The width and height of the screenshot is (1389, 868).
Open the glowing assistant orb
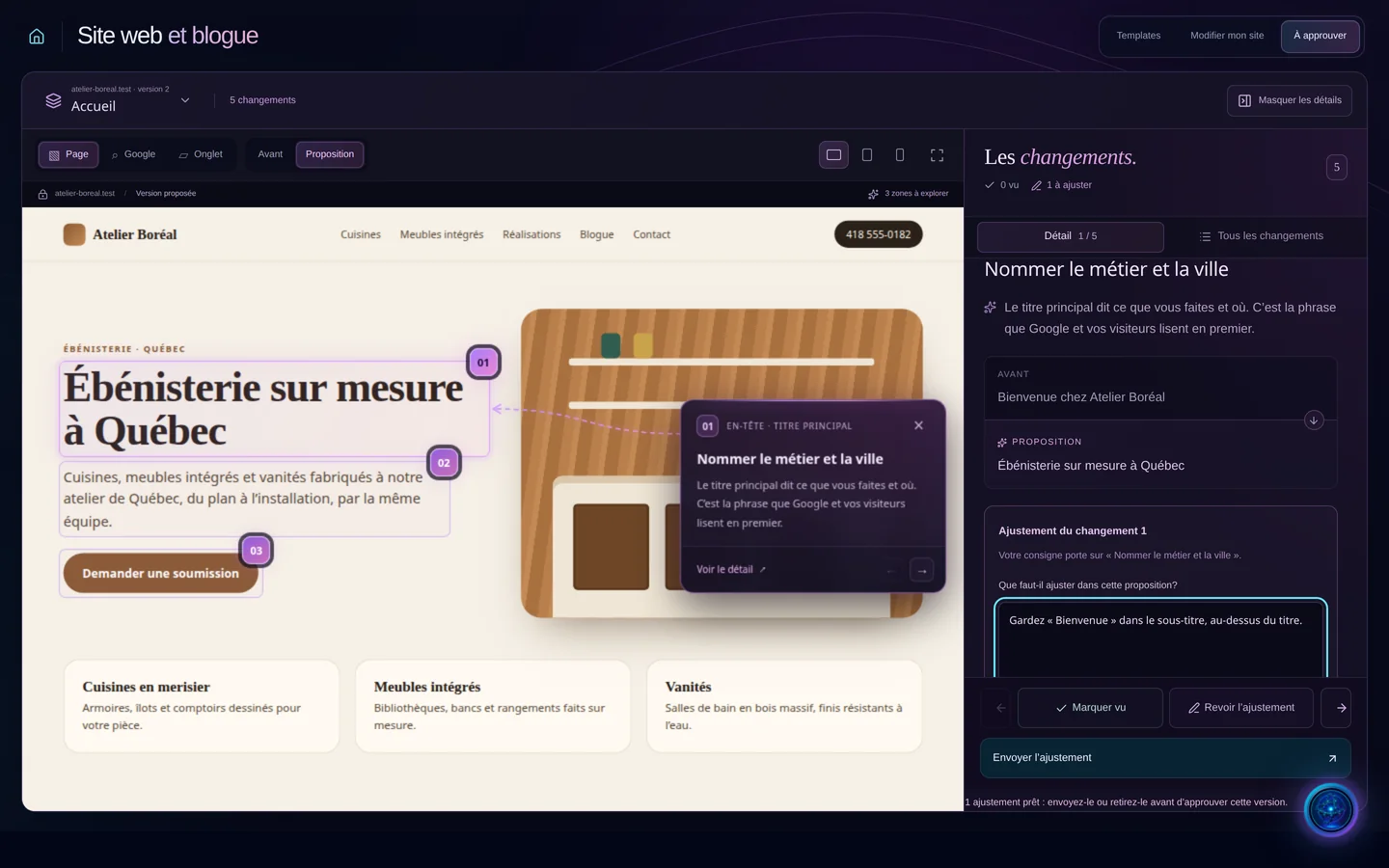click(1330, 809)
